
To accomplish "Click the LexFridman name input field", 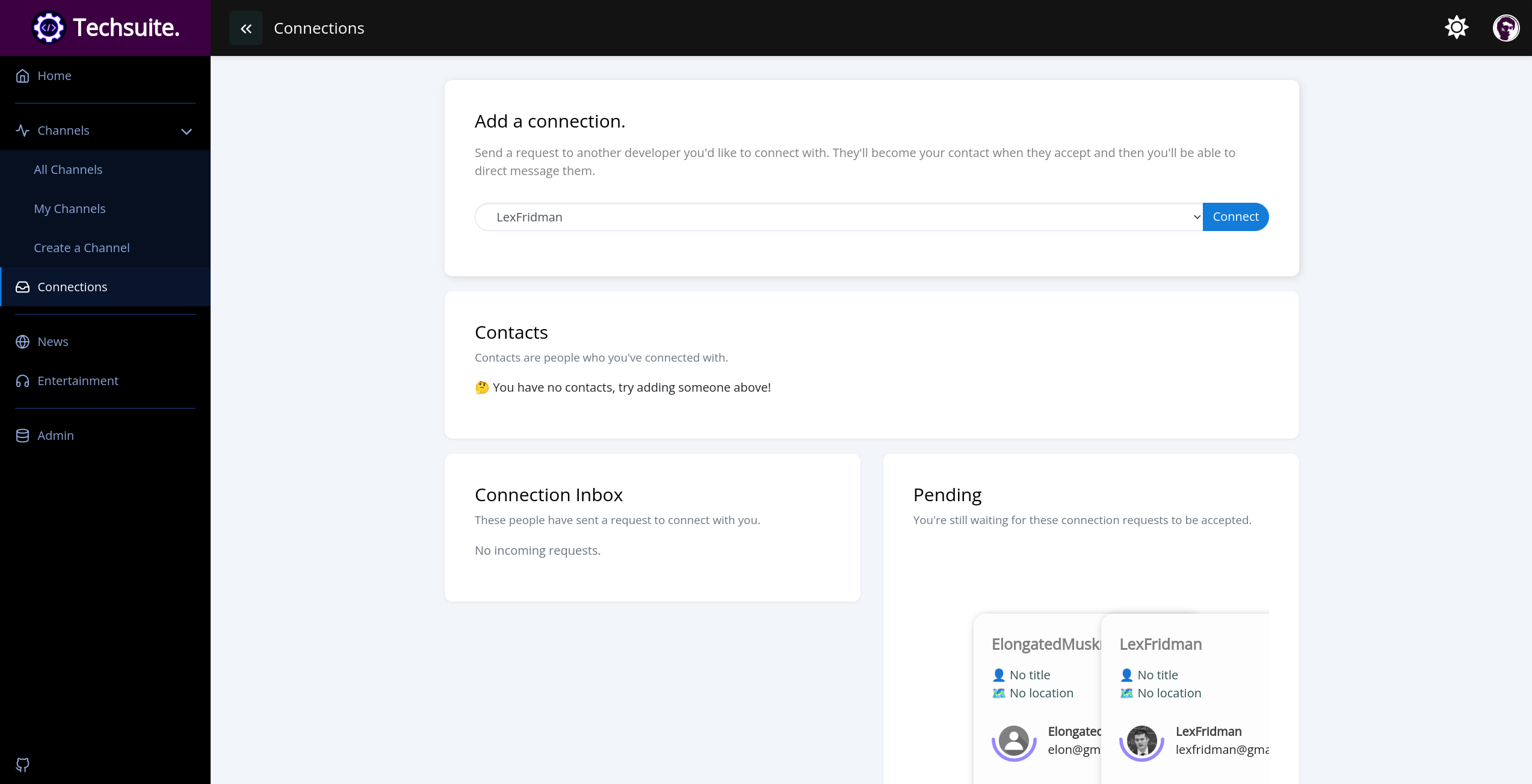I will 839,216.
